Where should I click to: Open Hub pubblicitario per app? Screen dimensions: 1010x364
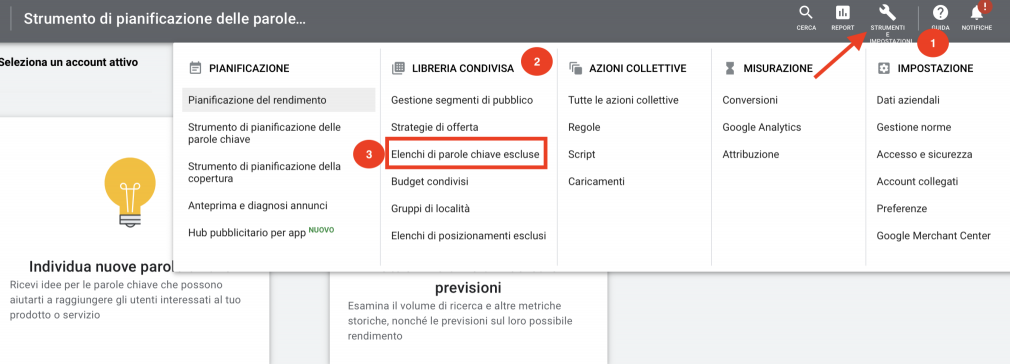click(x=247, y=233)
